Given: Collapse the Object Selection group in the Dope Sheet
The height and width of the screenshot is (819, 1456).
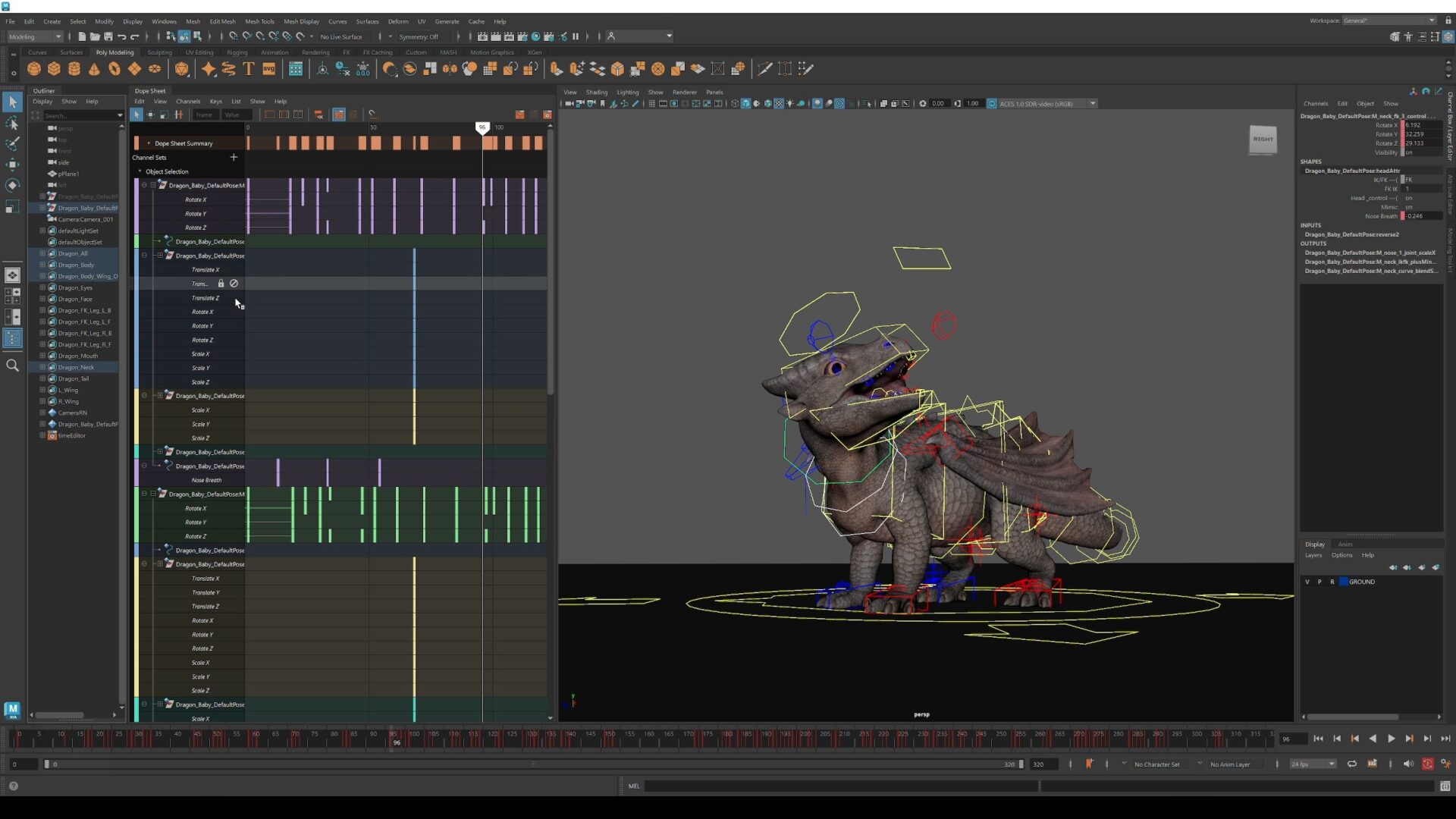Looking at the screenshot, I should (140, 171).
